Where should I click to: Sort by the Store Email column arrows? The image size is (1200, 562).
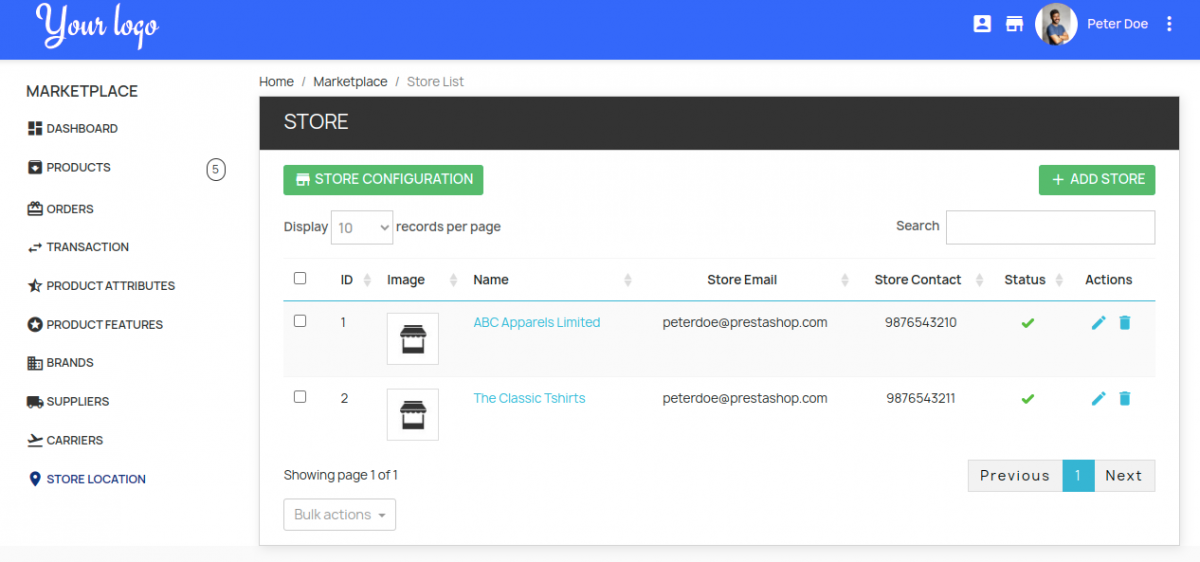(x=845, y=281)
